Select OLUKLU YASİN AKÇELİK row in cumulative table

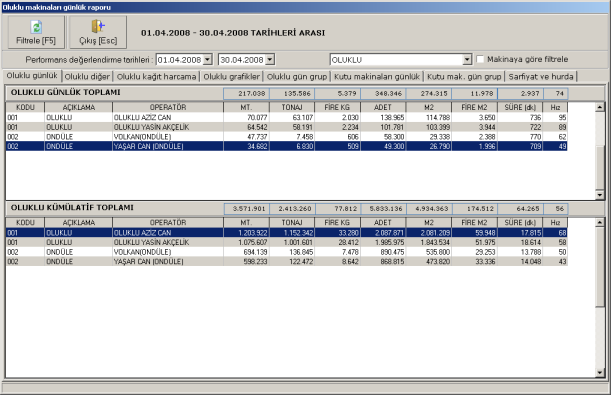(x=286, y=242)
